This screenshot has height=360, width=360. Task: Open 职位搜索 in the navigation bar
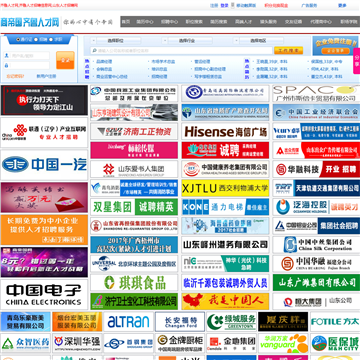pos(194,22)
